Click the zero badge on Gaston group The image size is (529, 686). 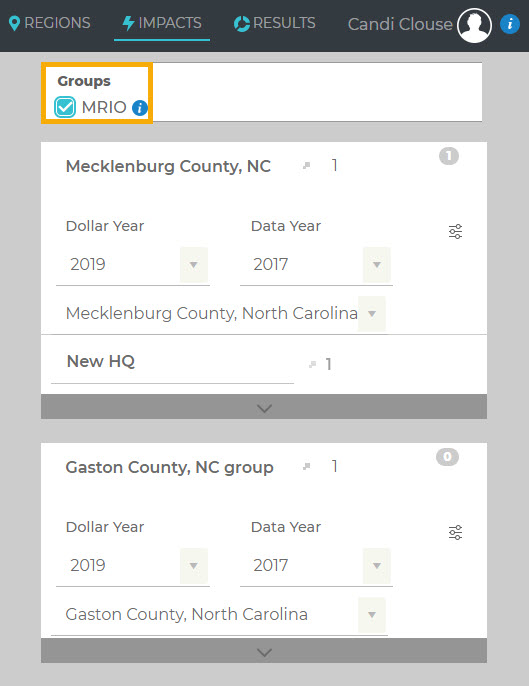click(447, 457)
